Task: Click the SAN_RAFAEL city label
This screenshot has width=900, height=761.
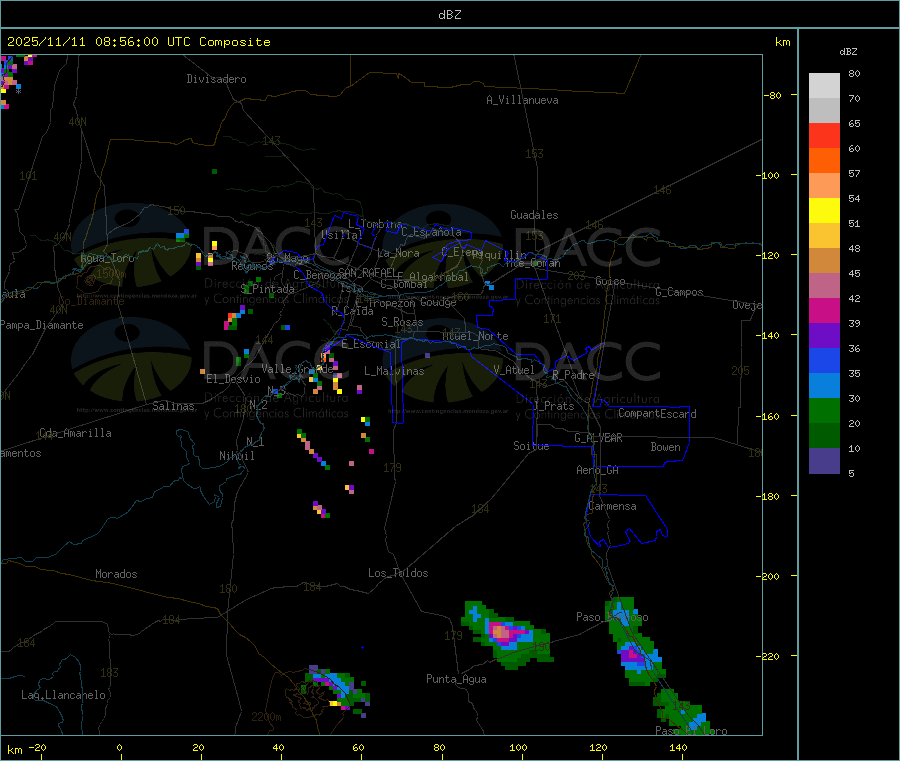Action: point(367,272)
